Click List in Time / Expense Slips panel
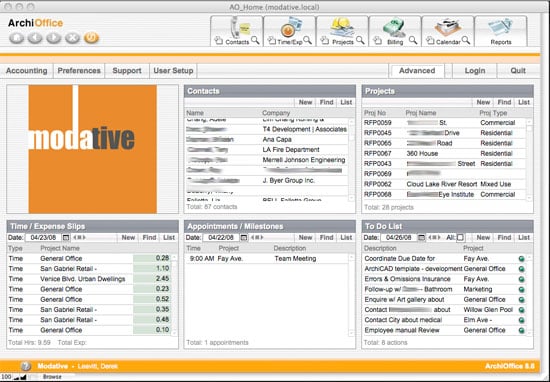 (169, 237)
